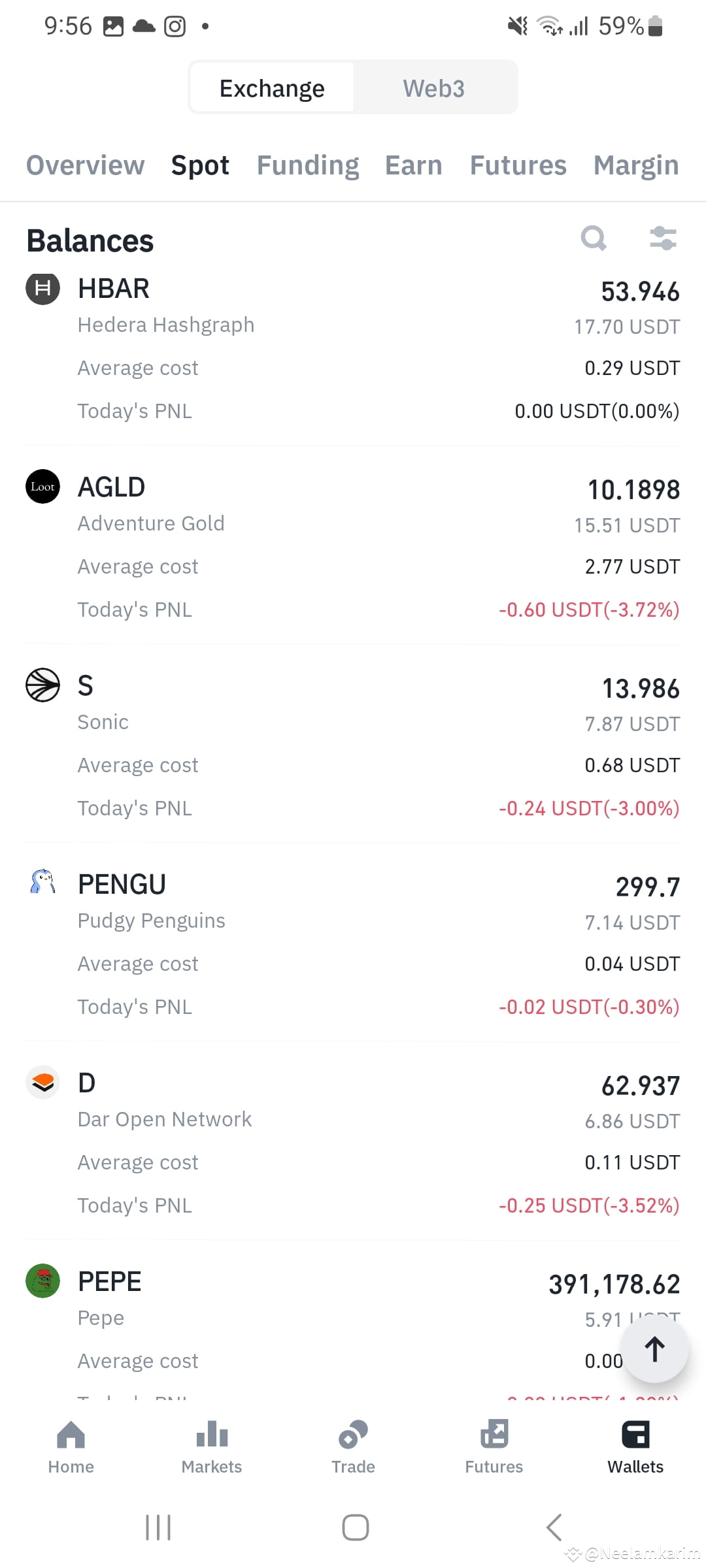706x1568 pixels.
Task: Tap the HBAR coin logo
Action: pyautogui.click(x=42, y=288)
